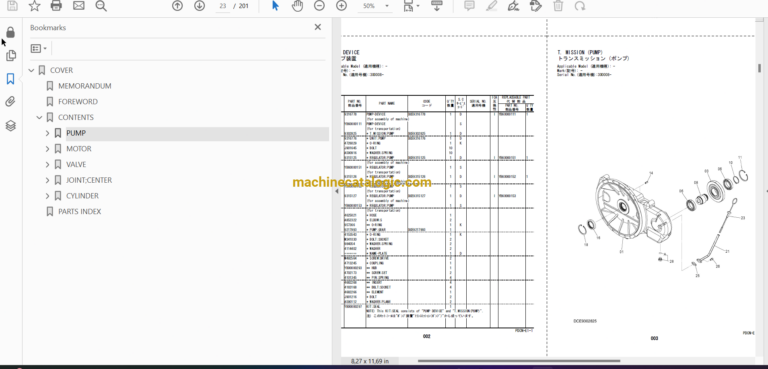Expand the JOINT;CENTER bookmark
The height and width of the screenshot is (369, 768).
48,180
